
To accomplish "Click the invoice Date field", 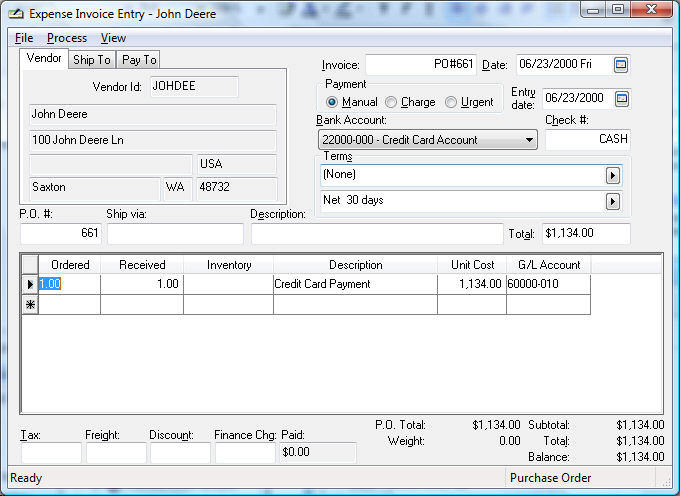I will click(565, 65).
